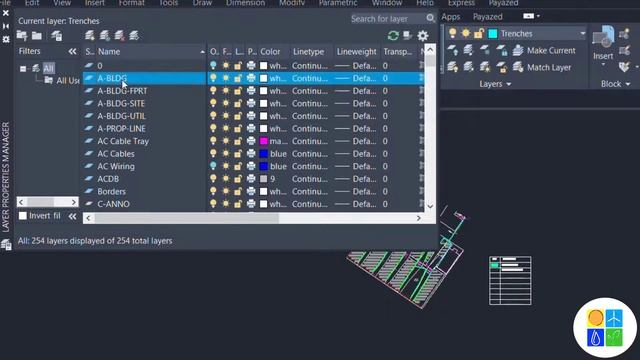
Task: Open the Parametric menu
Action: point(338,3)
